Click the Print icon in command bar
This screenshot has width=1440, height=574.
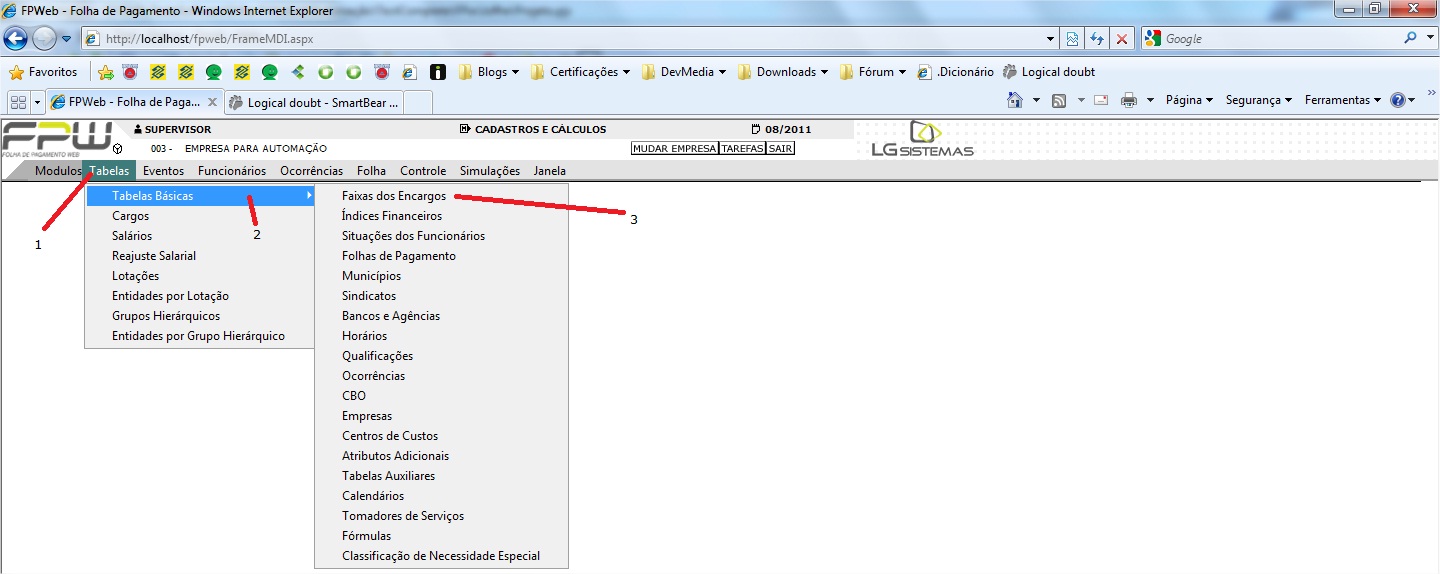coord(1129,100)
